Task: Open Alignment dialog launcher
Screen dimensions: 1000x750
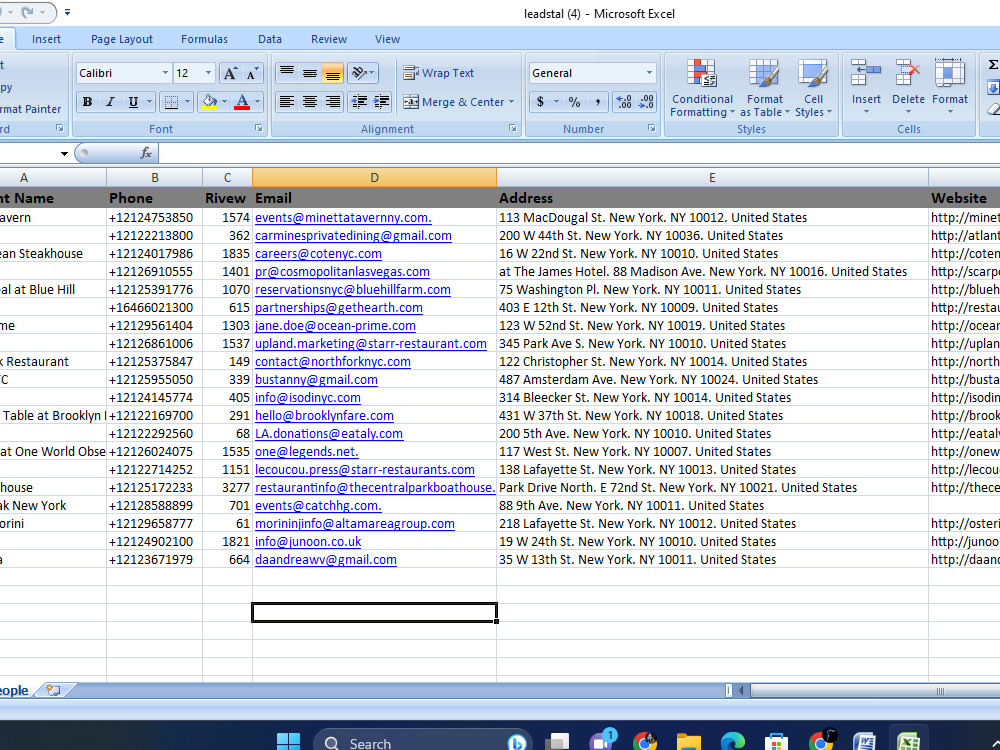Action: pos(513,128)
